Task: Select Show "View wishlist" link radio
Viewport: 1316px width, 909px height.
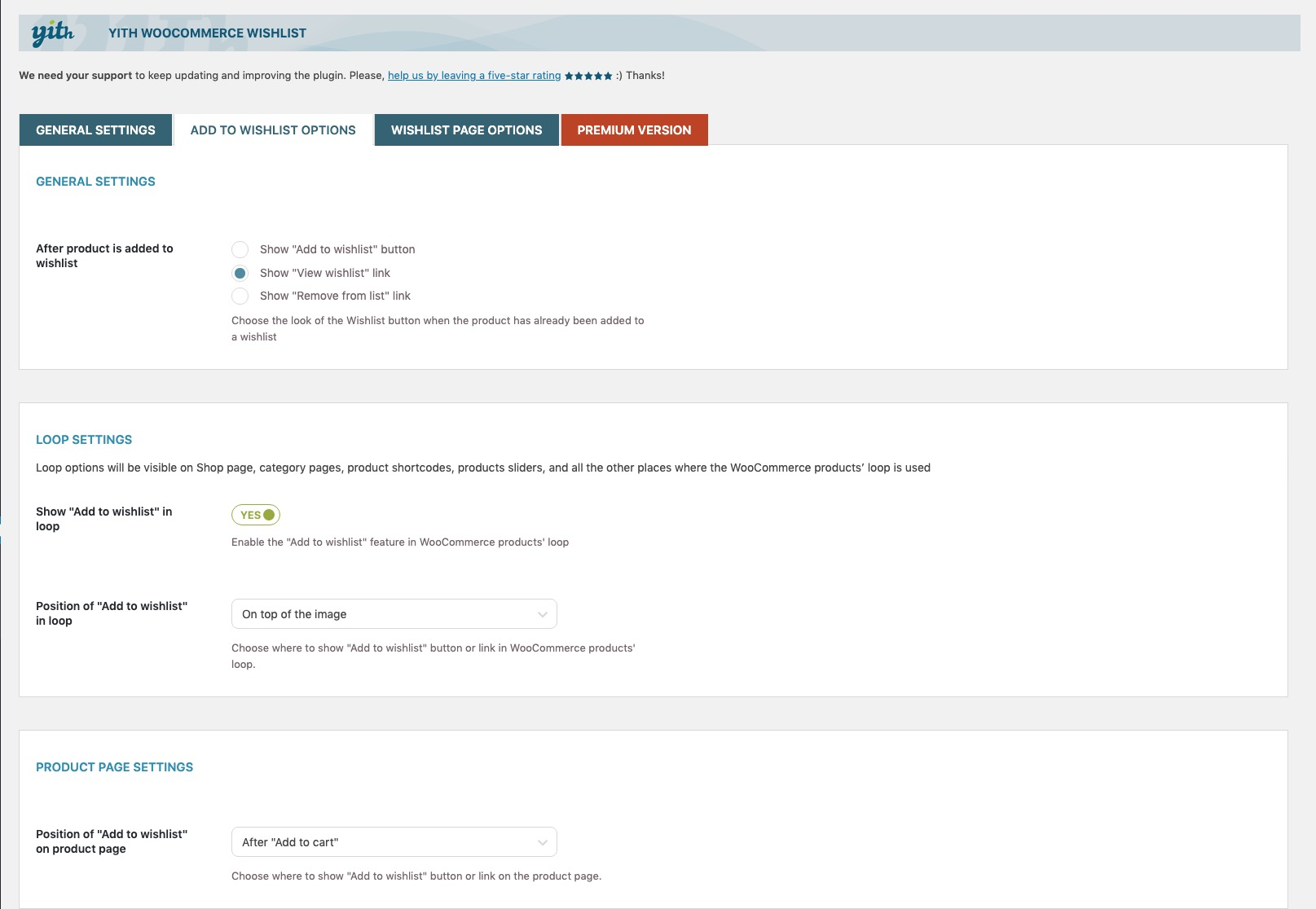Action: [x=240, y=273]
